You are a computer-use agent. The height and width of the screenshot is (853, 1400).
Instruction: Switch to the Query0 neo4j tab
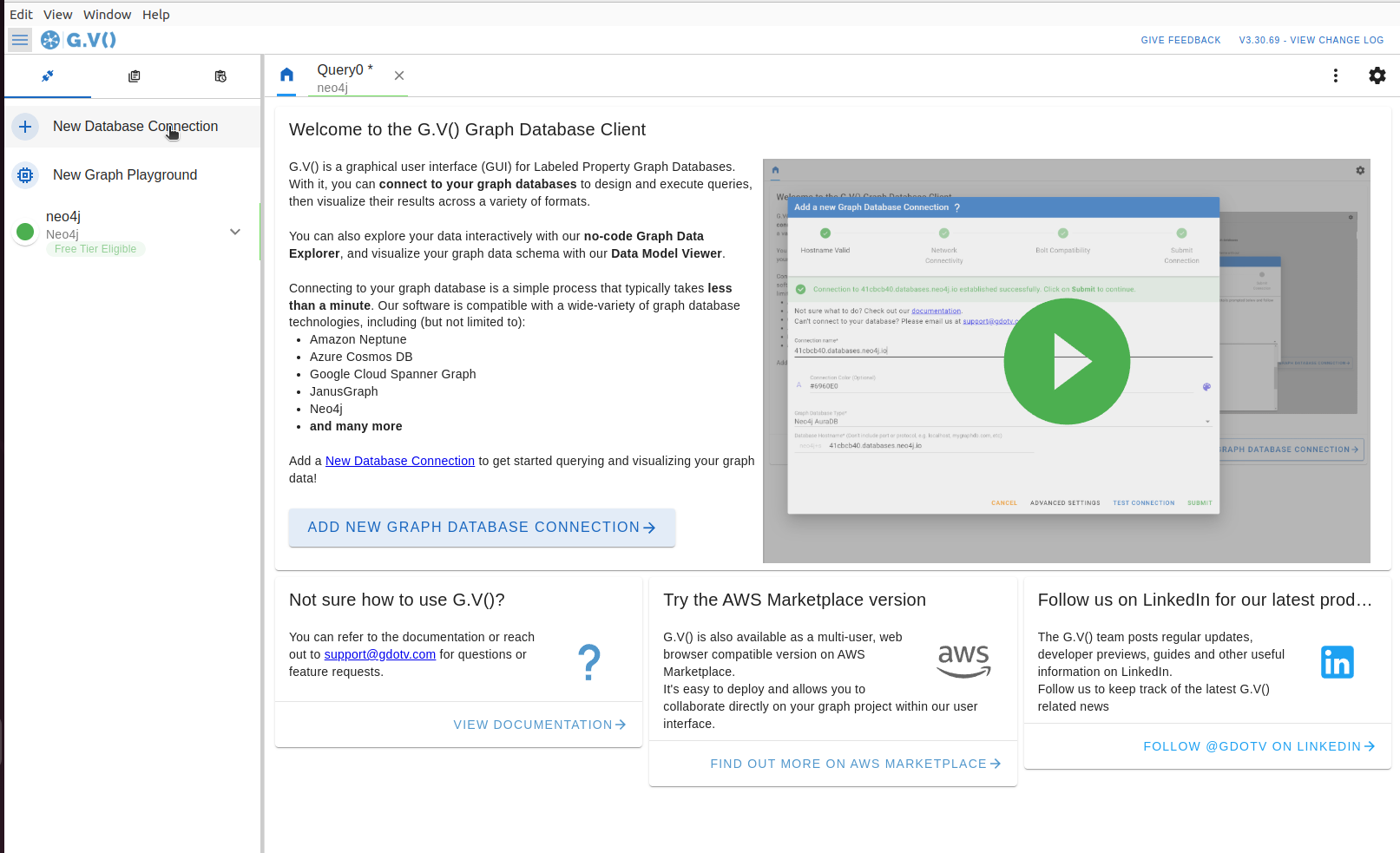coord(345,77)
